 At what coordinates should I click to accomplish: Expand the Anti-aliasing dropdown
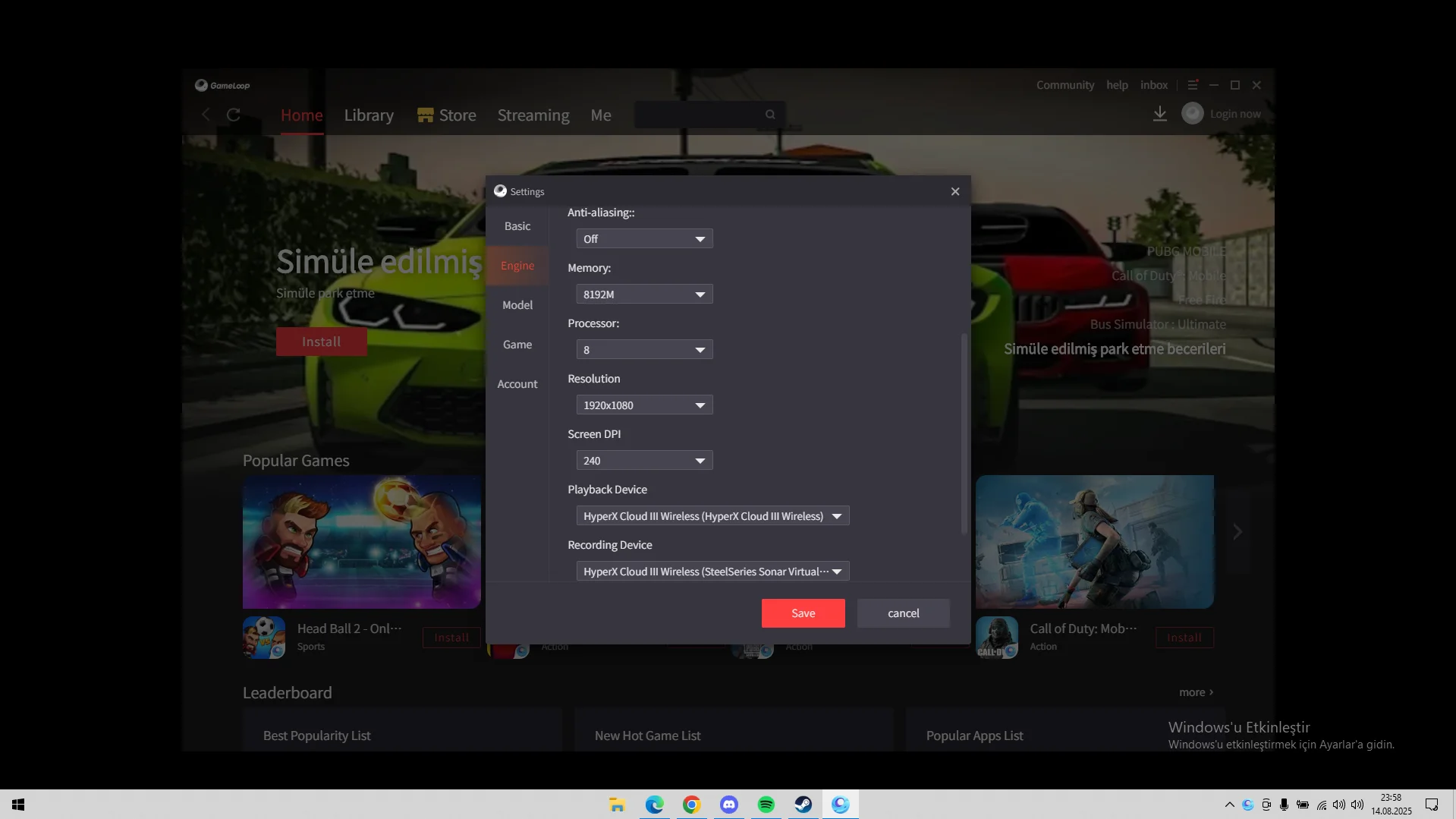pyautogui.click(x=644, y=239)
